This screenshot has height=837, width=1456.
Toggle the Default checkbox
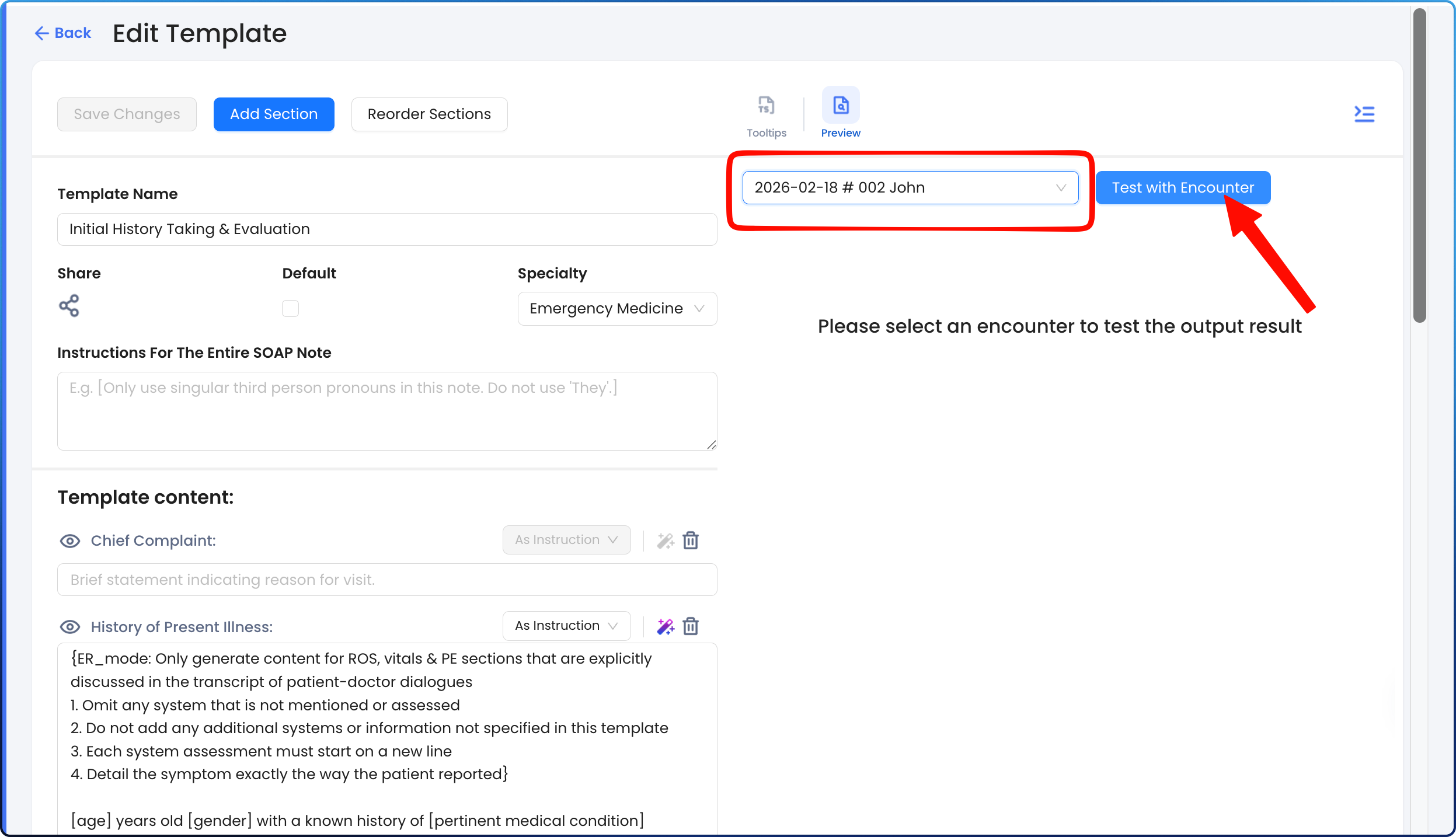290,308
